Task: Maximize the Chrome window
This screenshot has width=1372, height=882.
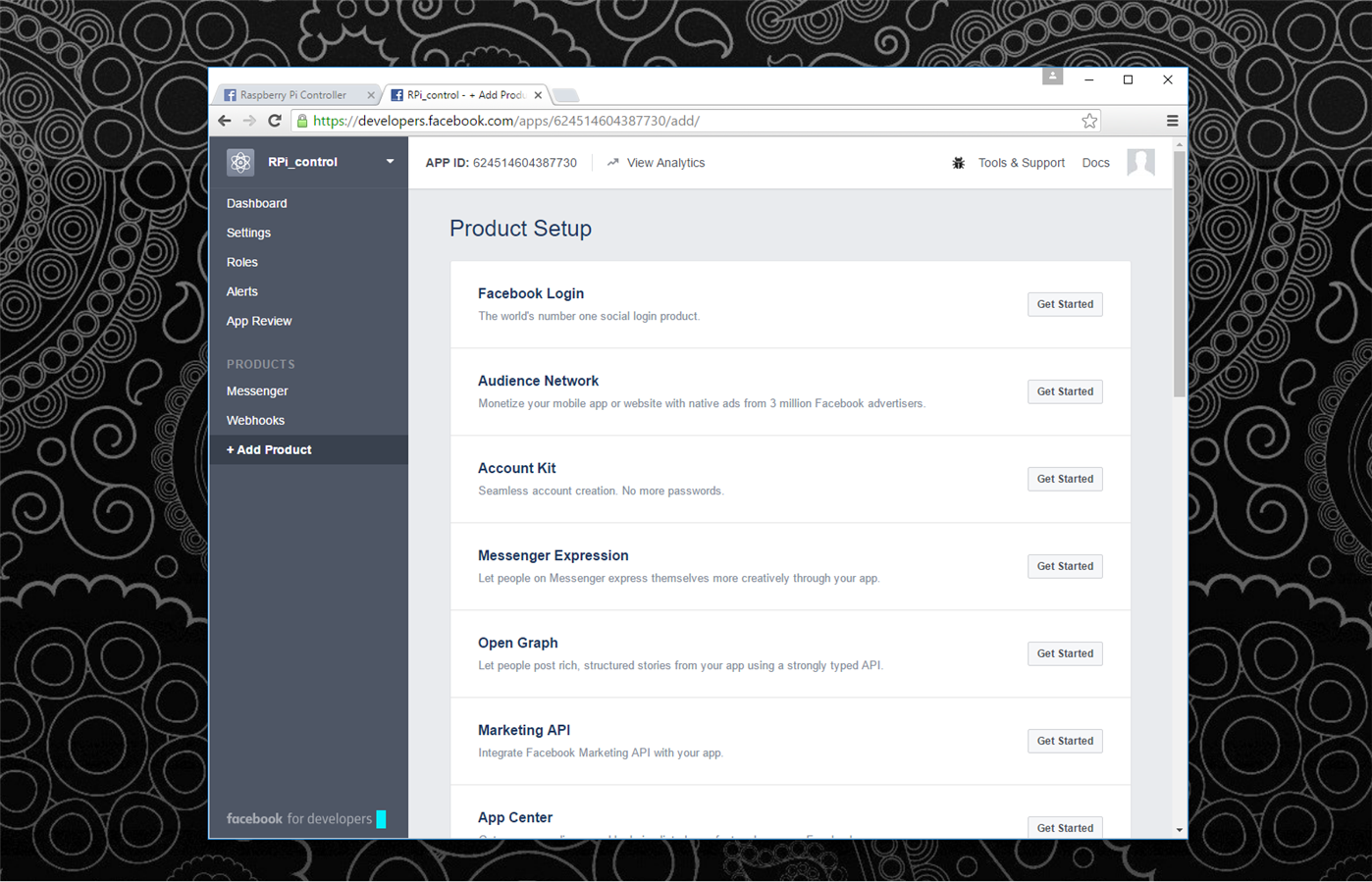Action: click(1129, 79)
